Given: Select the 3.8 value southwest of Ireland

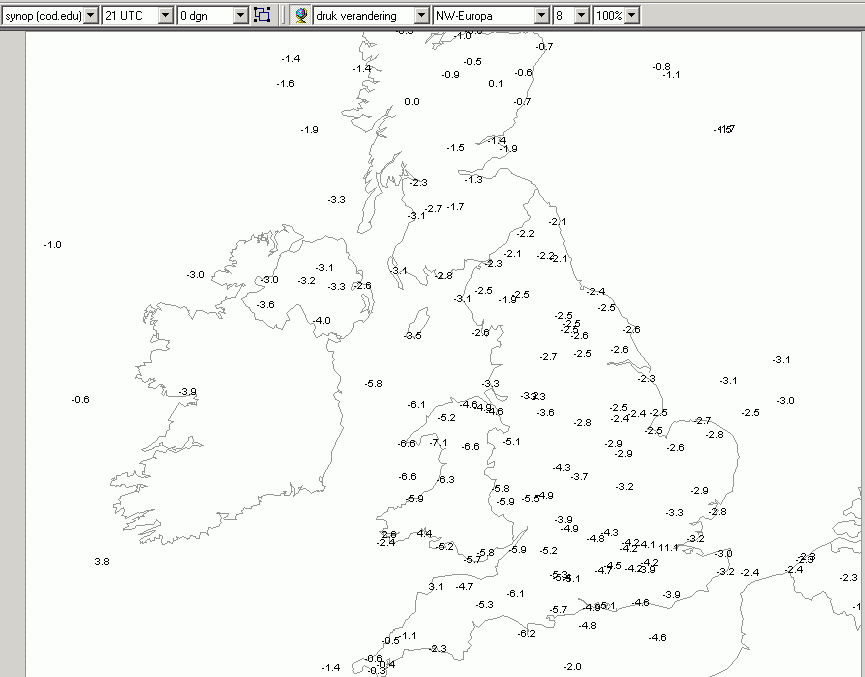Looking at the screenshot, I should pos(102,562).
